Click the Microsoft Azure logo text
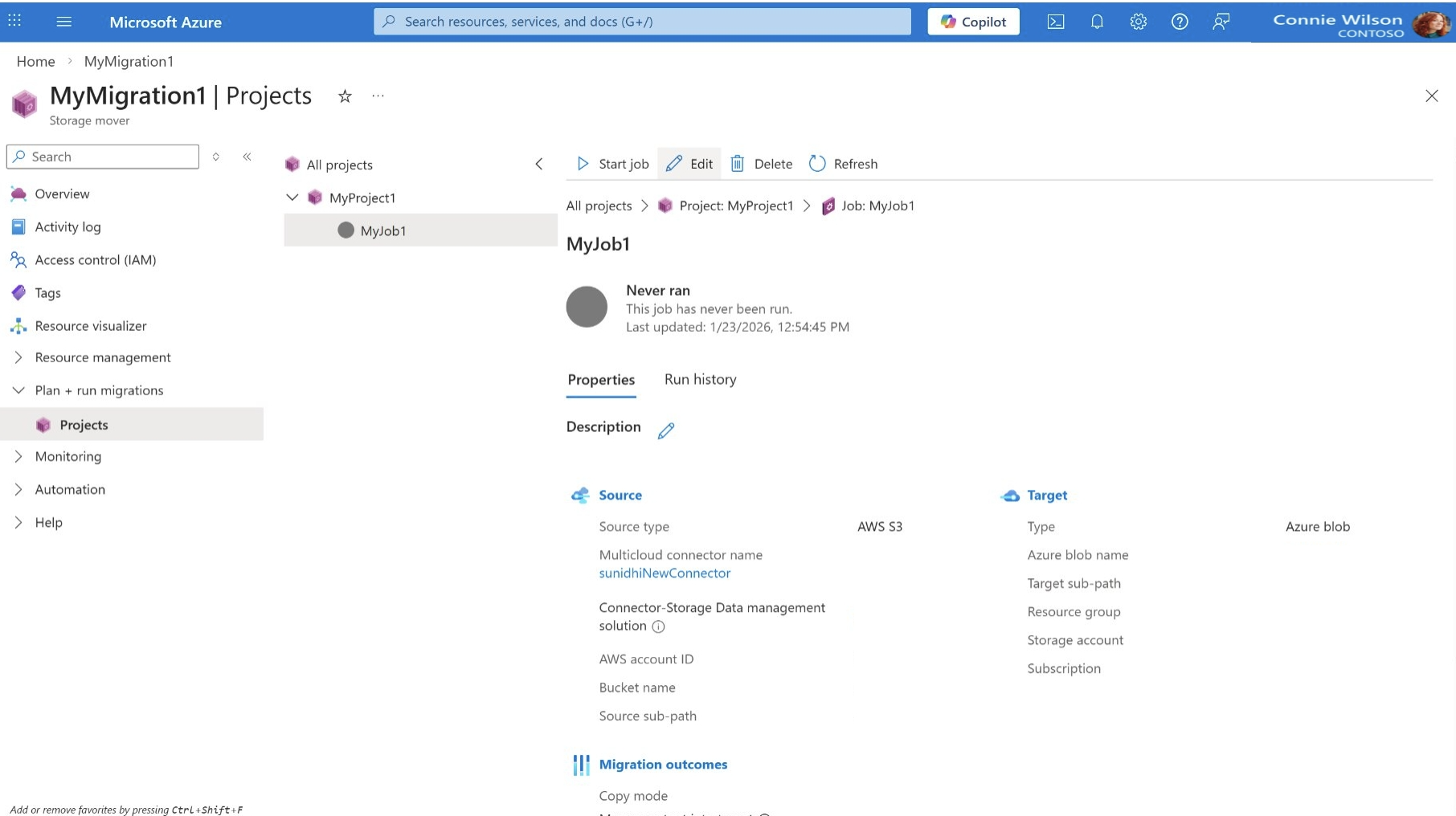 click(166, 22)
